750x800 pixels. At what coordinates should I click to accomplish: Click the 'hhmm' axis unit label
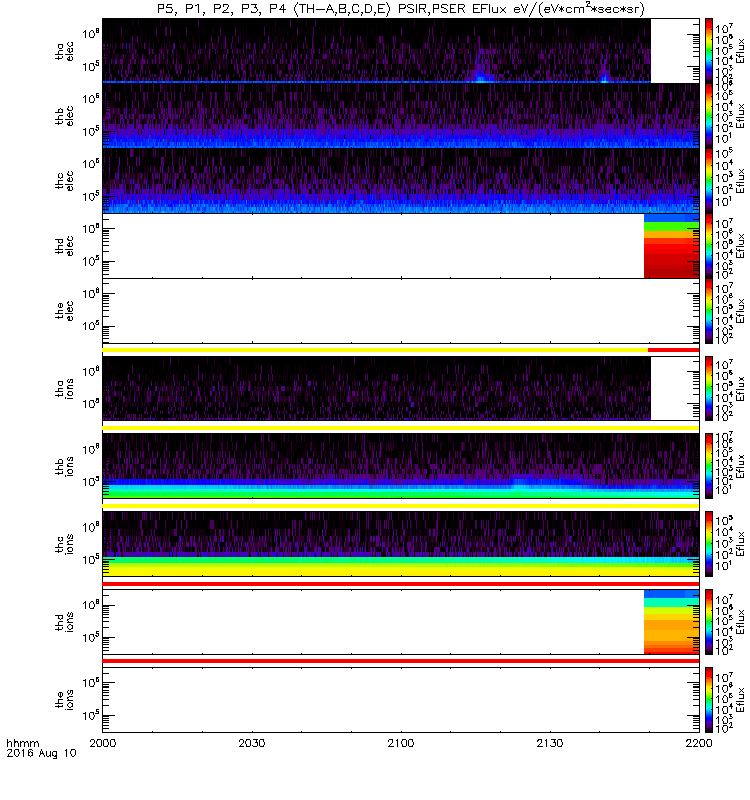22,743
